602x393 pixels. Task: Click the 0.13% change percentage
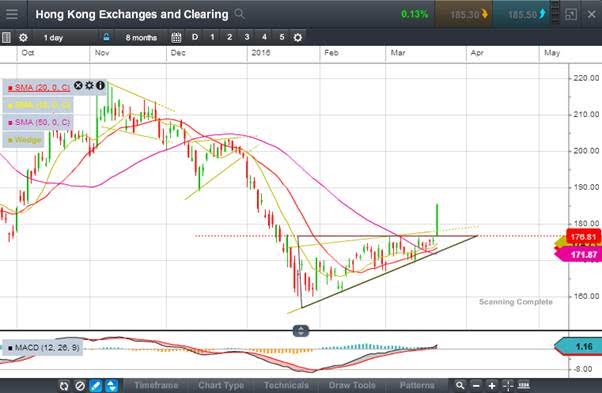tap(414, 14)
